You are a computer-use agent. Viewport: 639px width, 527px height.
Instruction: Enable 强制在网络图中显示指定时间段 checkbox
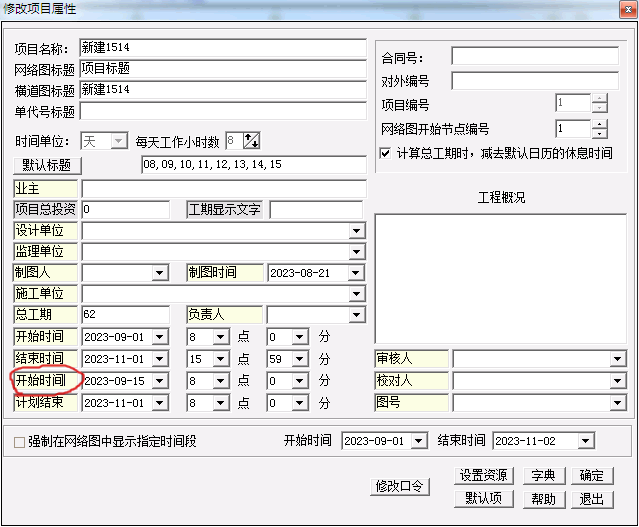[19, 442]
